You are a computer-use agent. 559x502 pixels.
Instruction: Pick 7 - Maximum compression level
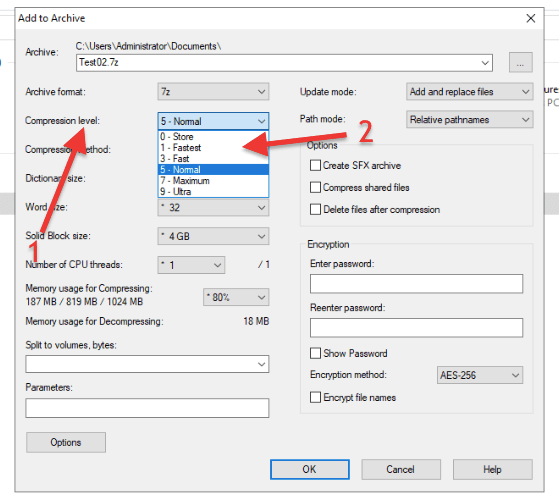213,181
